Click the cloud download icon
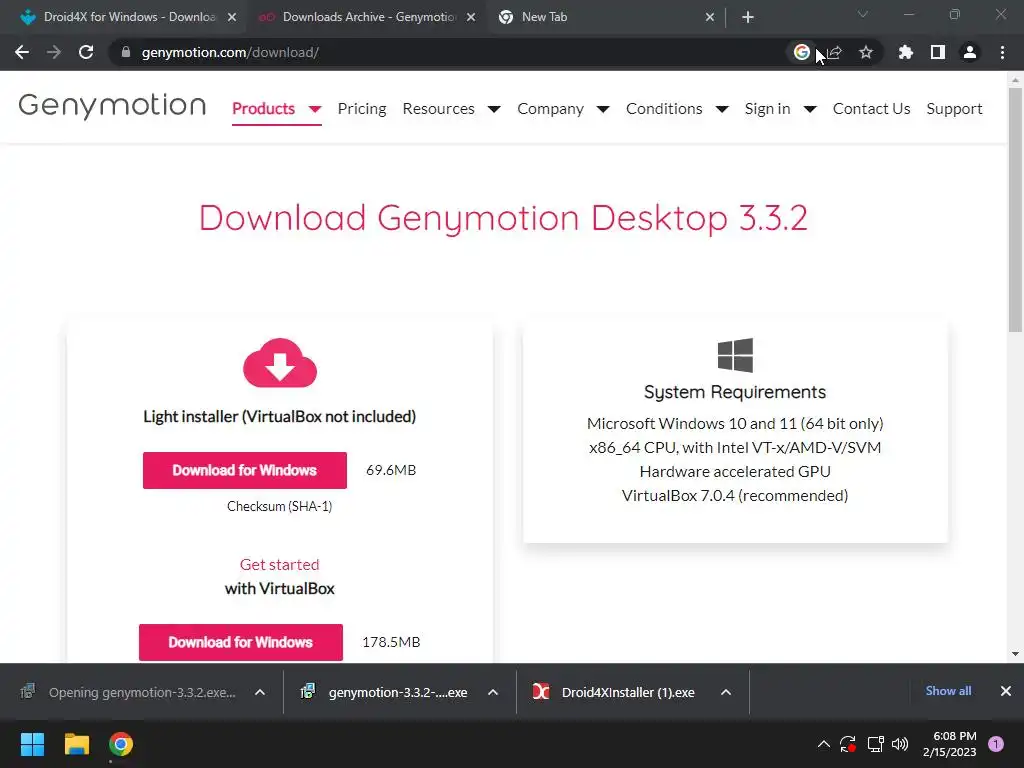The height and width of the screenshot is (768, 1024). (x=280, y=363)
